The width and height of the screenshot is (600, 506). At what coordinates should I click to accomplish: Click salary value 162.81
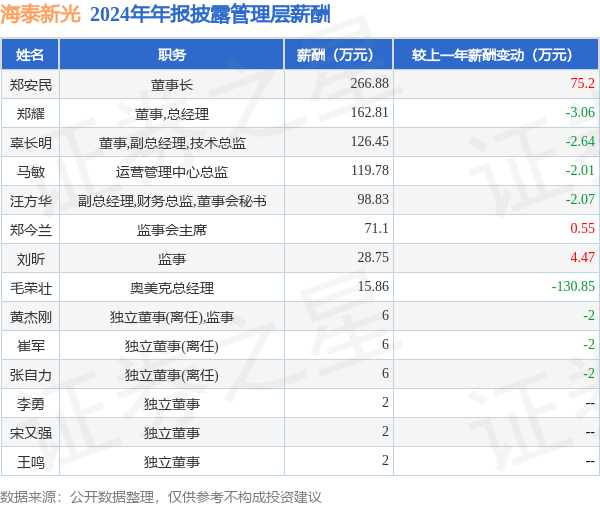pyautogui.click(x=369, y=112)
